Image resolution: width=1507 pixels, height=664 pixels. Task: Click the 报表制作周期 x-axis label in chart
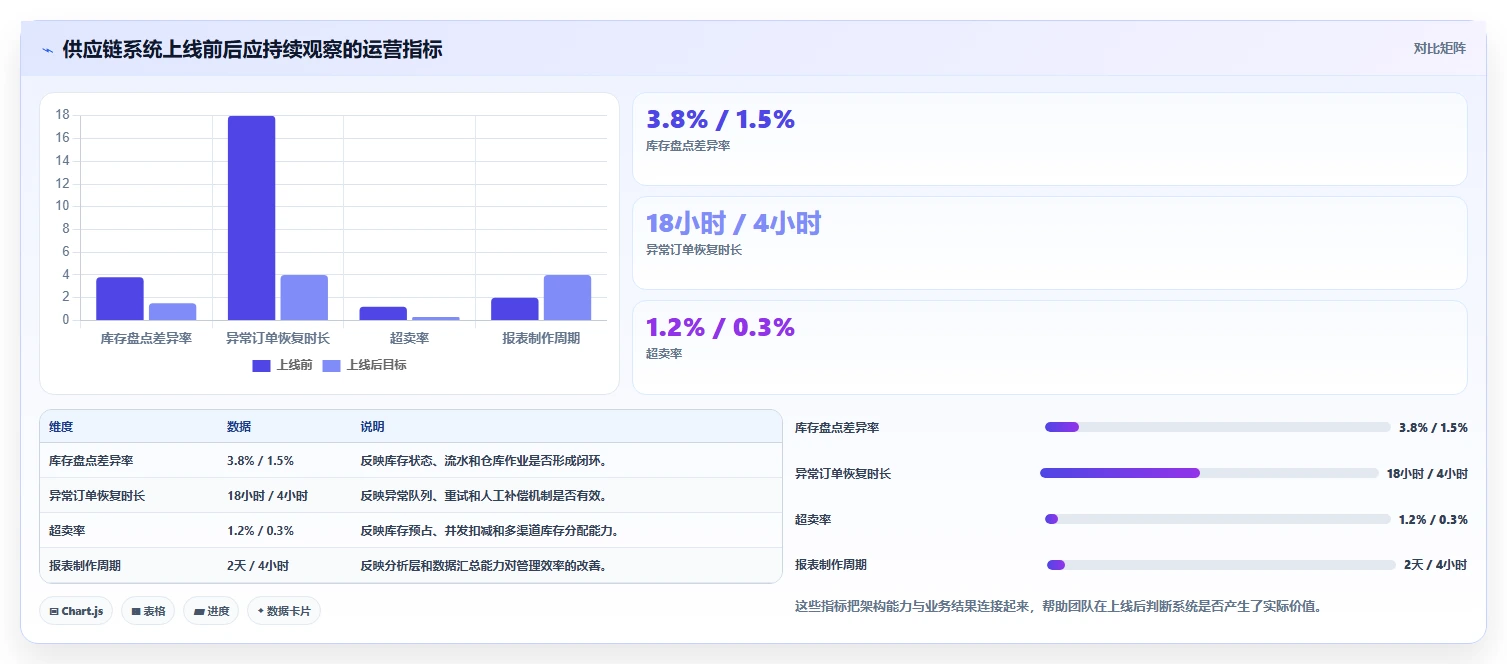coord(541,339)
